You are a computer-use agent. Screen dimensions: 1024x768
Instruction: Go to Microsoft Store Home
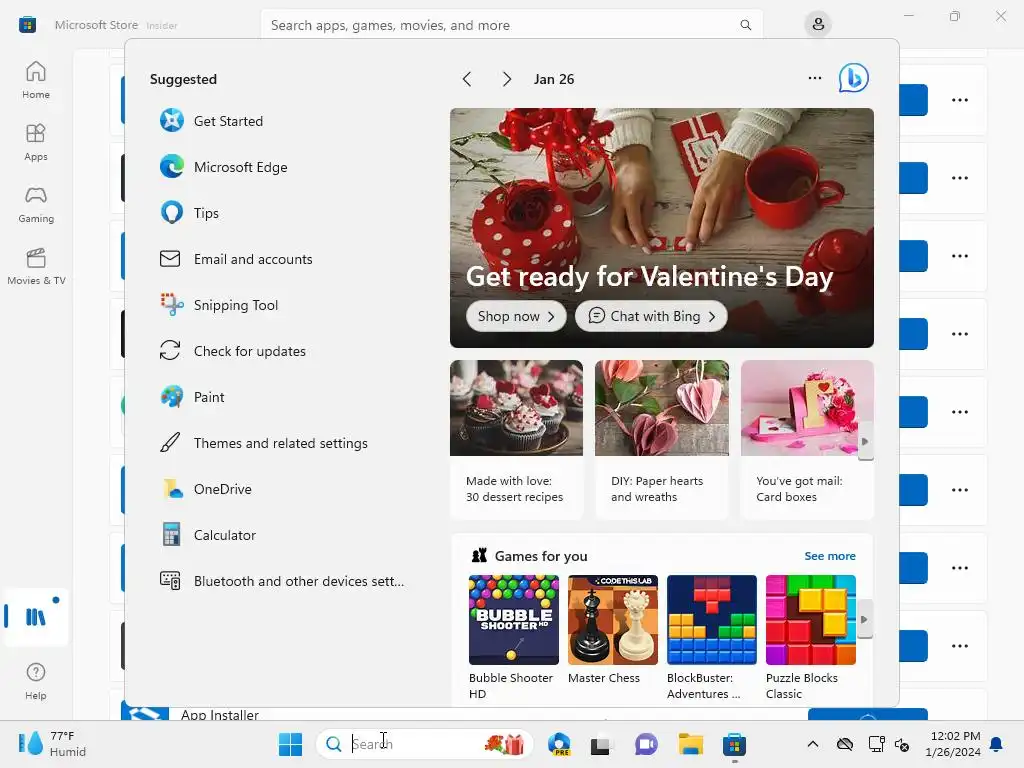36,80
